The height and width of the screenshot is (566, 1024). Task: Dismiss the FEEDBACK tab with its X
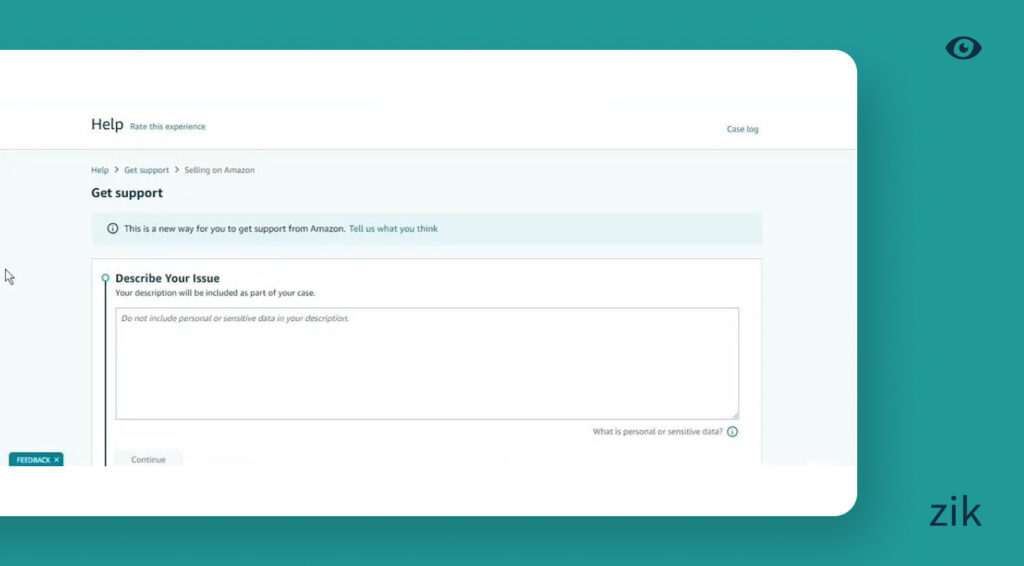[x=57, y=460]
